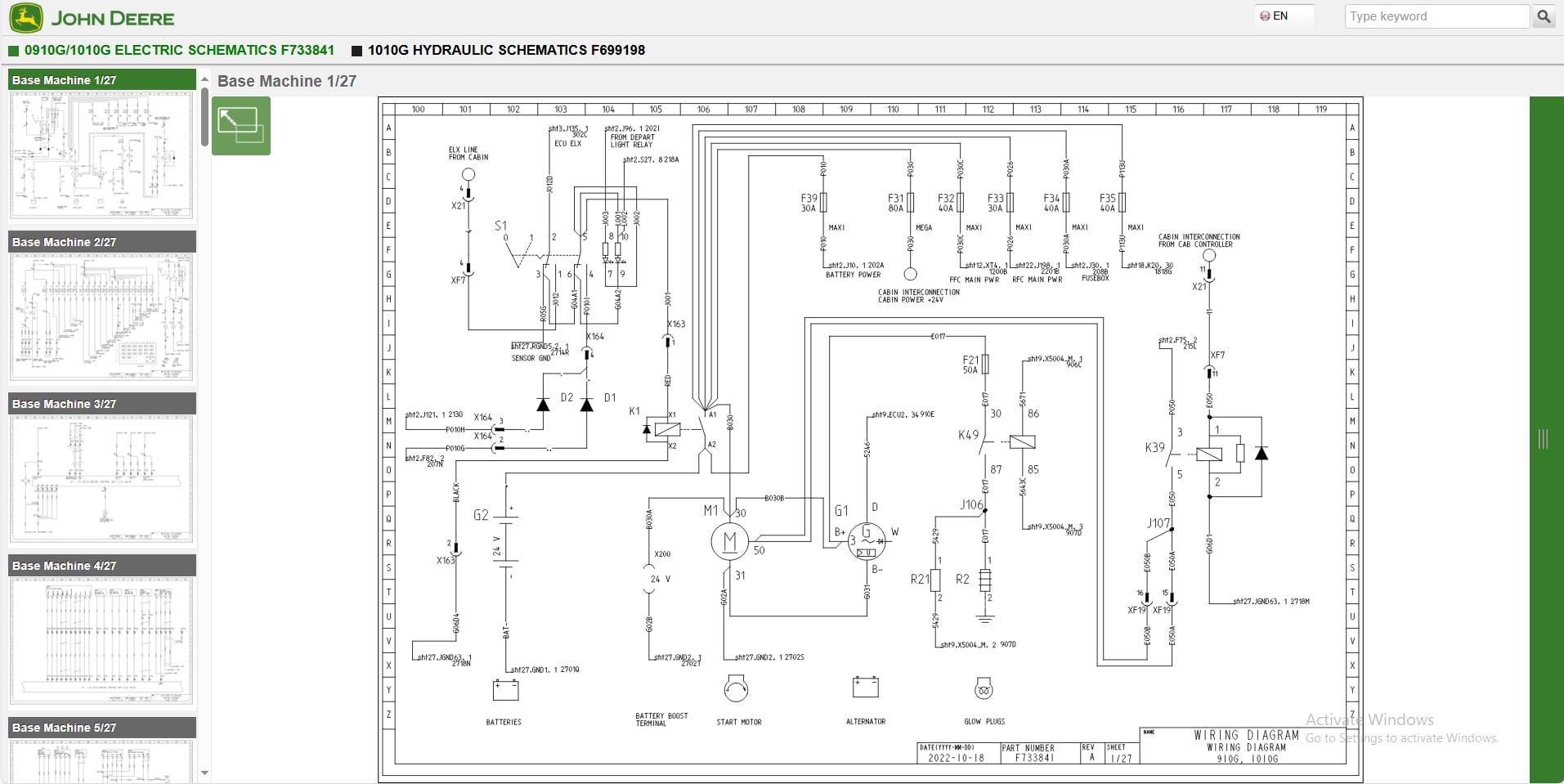Open the Base Machine 2/27 schematic thumbnail
Screen dimensions: 1564x784
coord(101,316)
